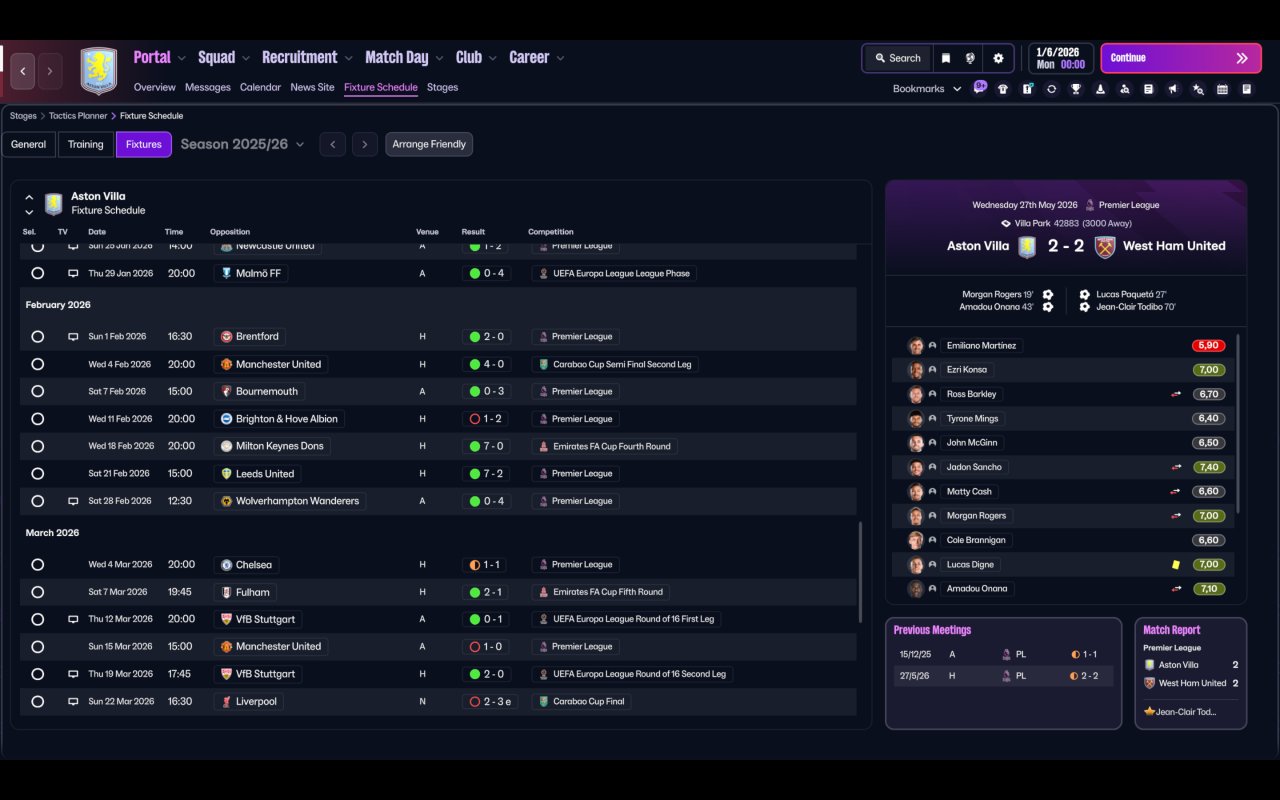Image resolution: width=1280 pixels, height=800 pixels.
Task: Go to the next season arrow button
Action: [365, 144]
